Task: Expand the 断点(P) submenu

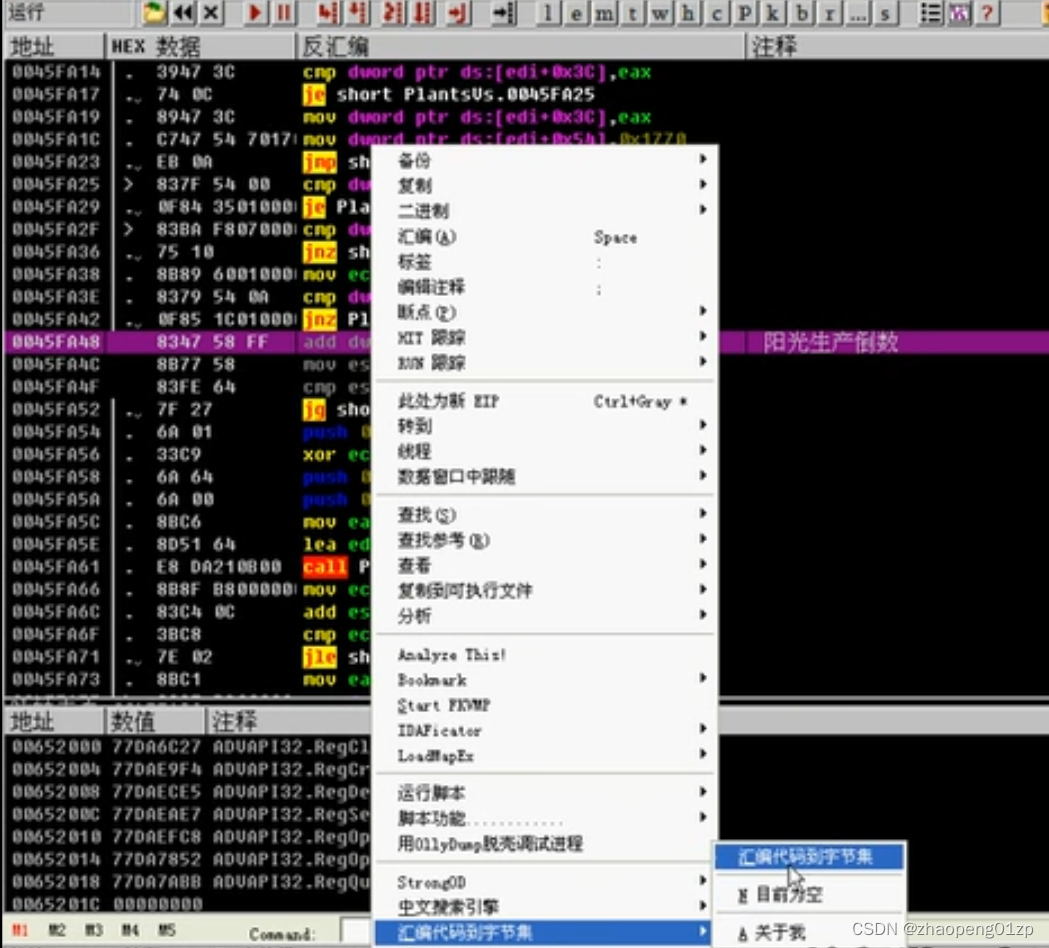Action: tap(545, 312)
